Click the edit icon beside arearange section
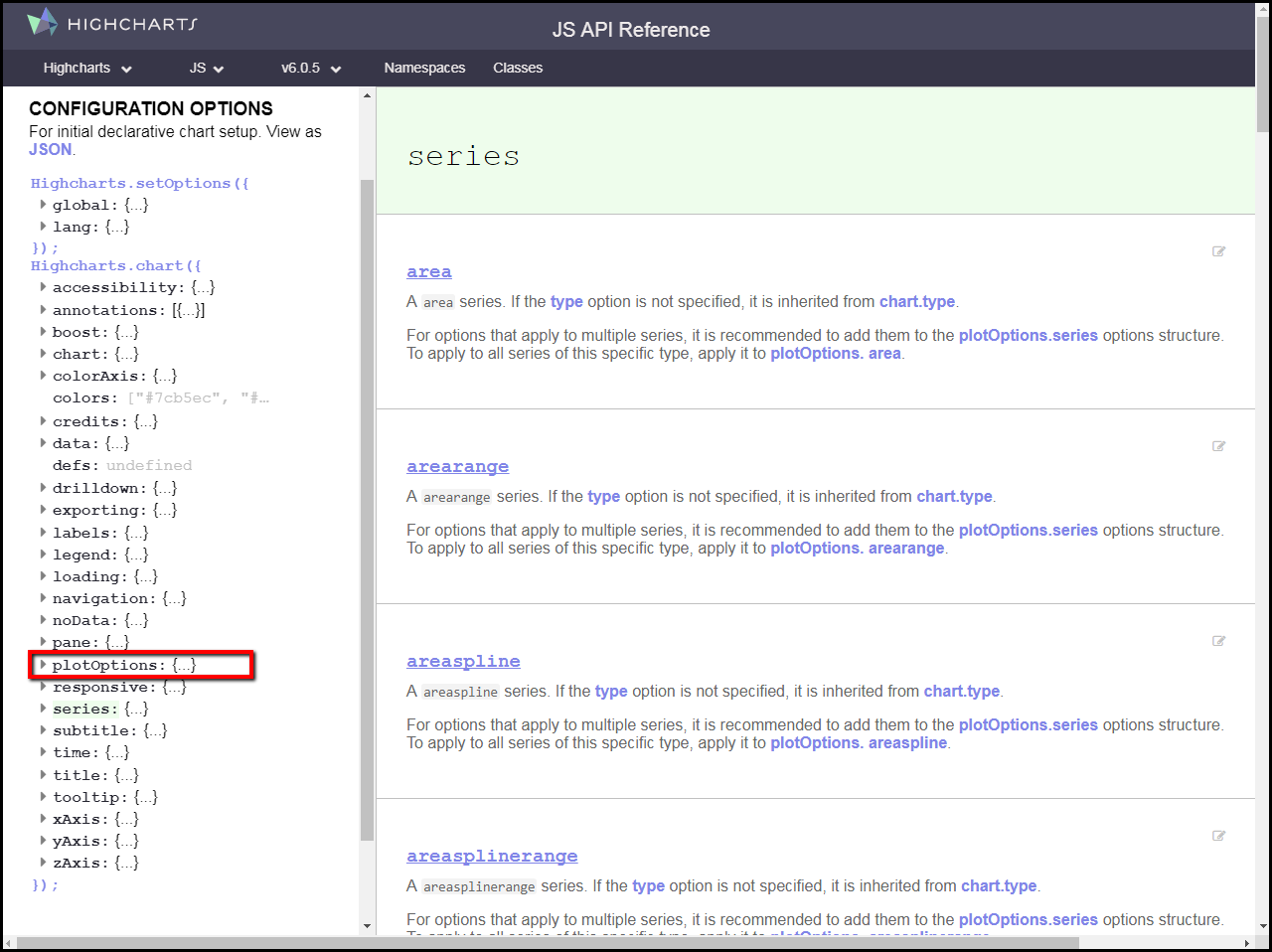The width and height of the screenshot is (1272, 952). point(1218,446)
